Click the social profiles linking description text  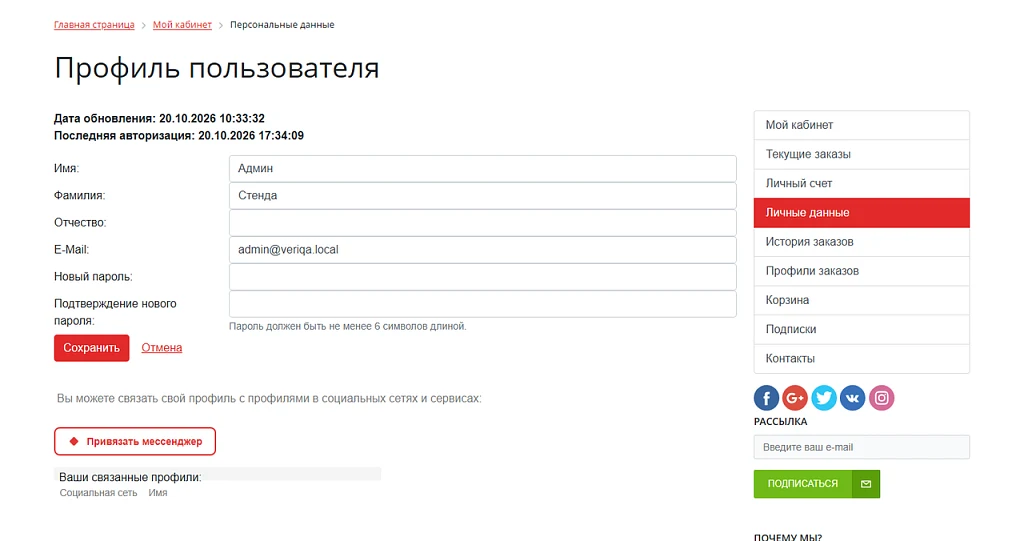(x=269, y=398)
